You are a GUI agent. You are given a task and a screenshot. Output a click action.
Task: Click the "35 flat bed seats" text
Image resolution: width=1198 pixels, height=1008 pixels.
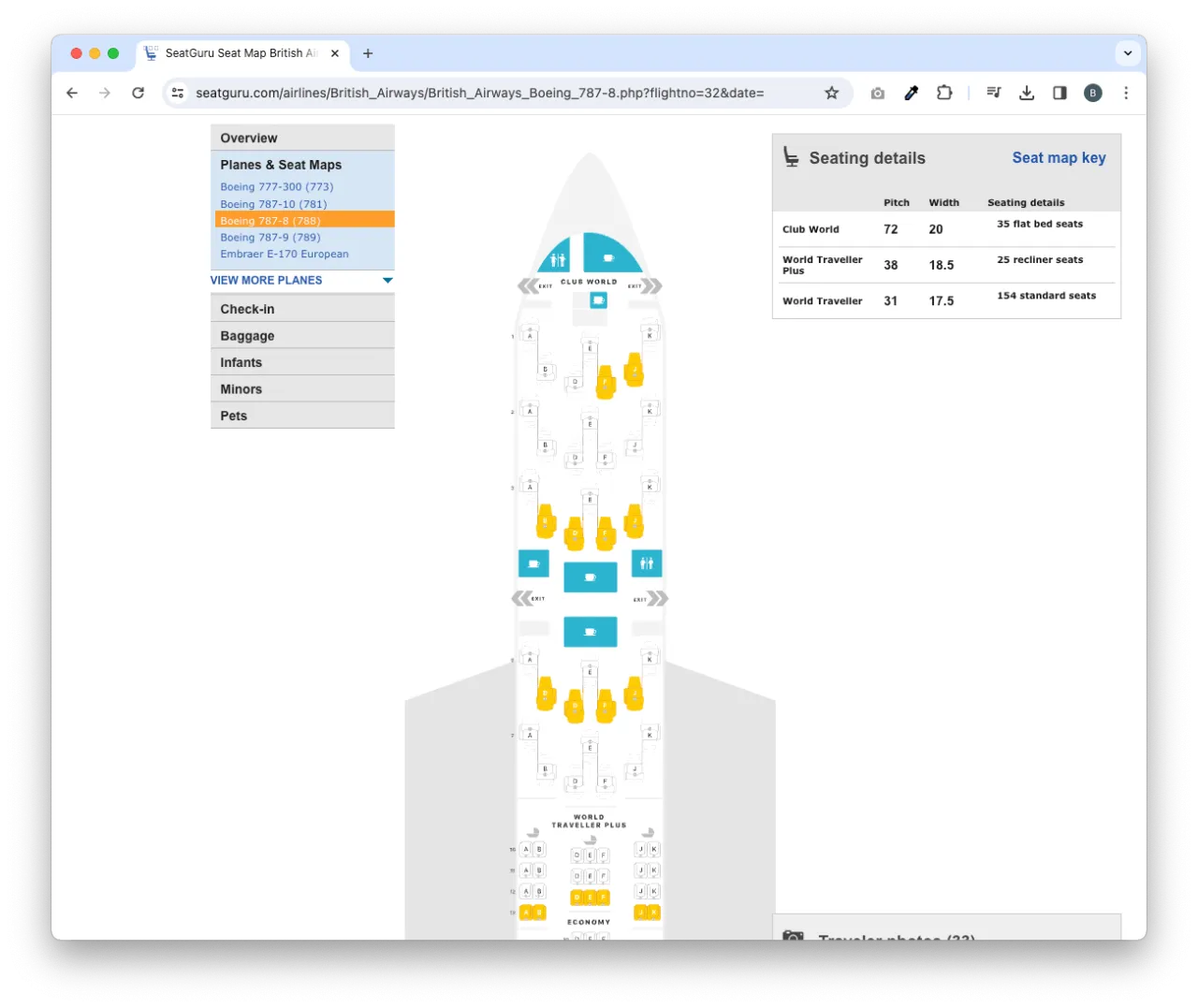pyautogui.click(x=1040, y=225)
